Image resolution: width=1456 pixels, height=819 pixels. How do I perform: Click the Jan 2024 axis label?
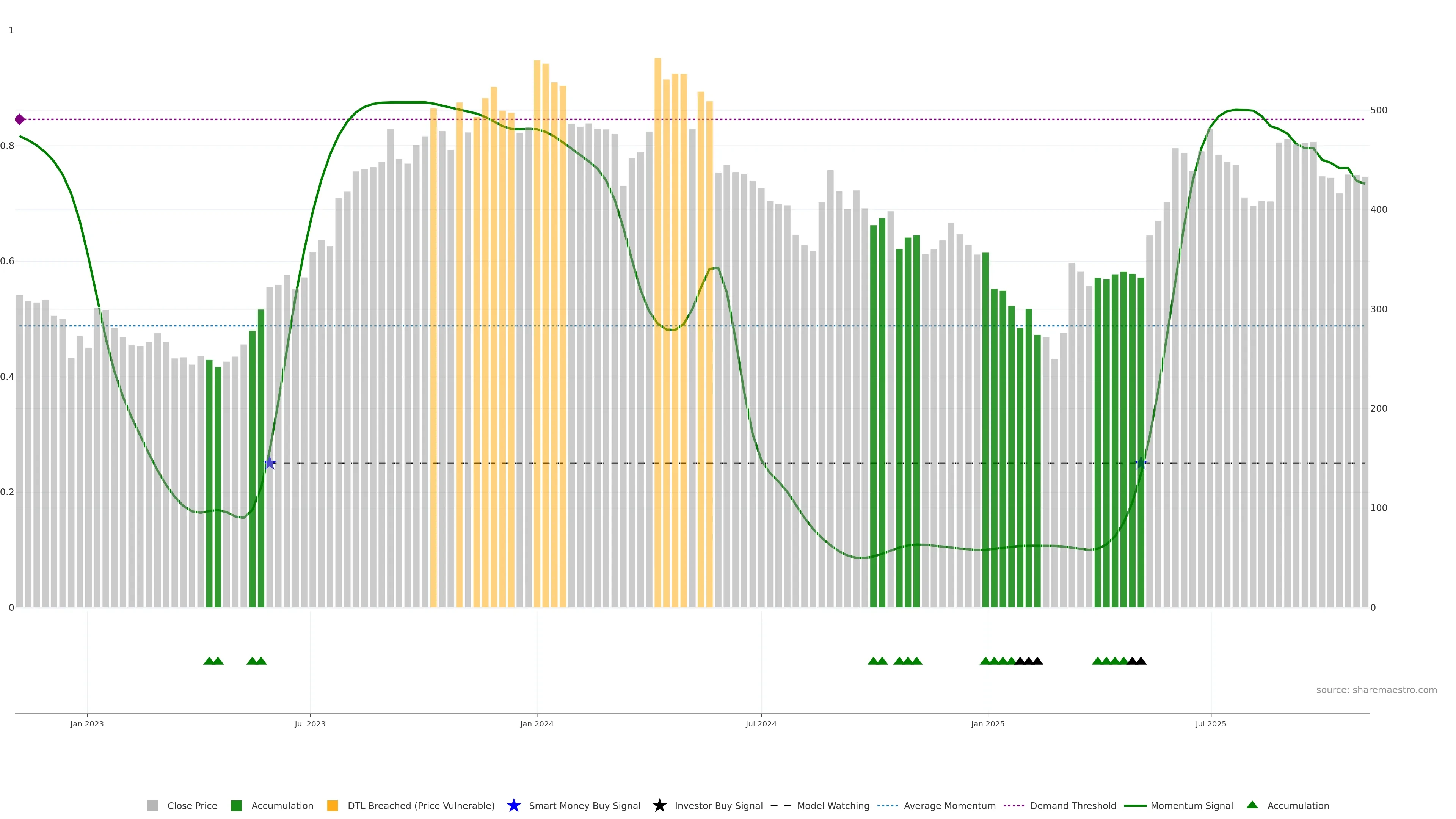537,724
